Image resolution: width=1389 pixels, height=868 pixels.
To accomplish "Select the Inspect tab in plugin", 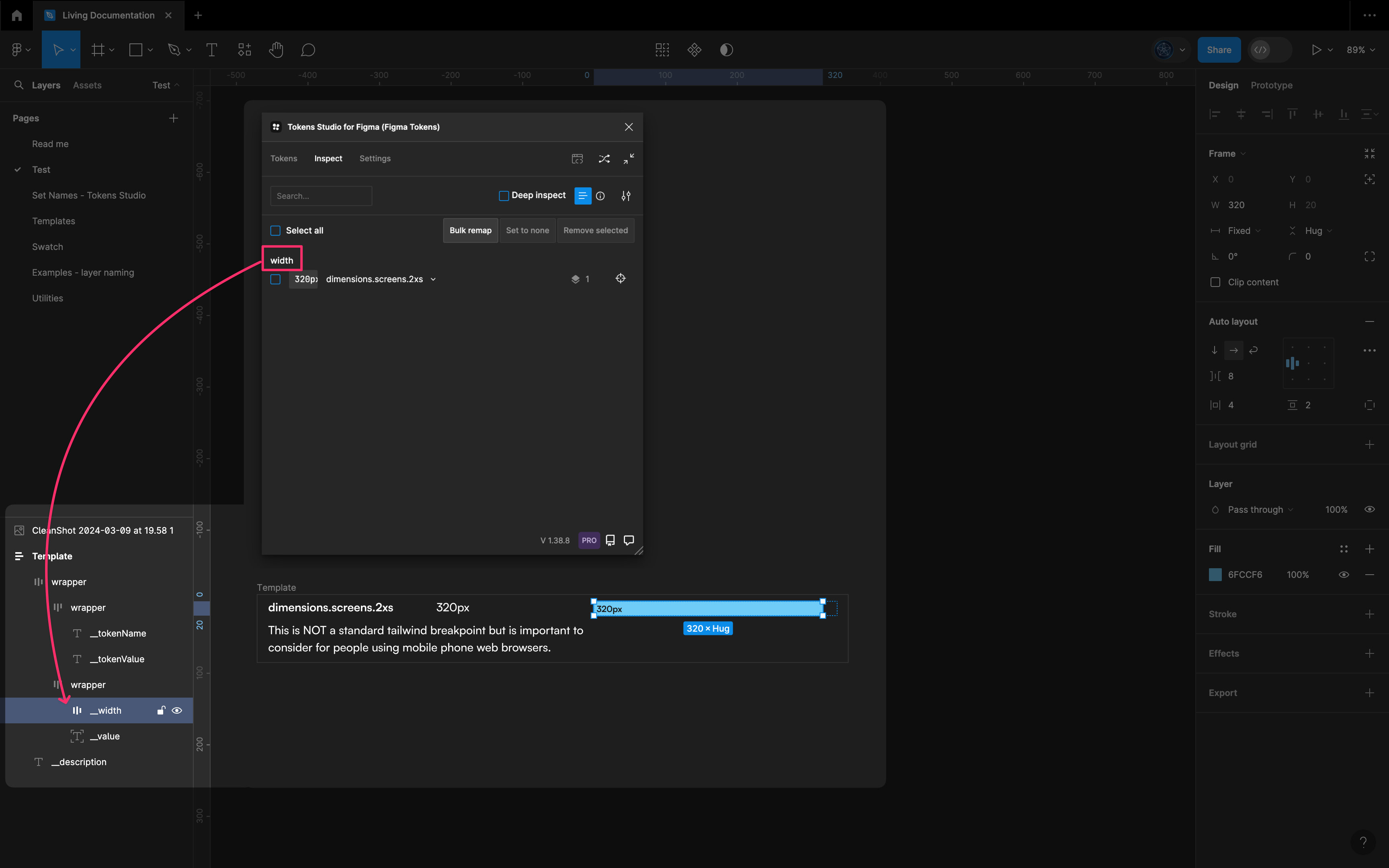I will (x=328, y=158).
